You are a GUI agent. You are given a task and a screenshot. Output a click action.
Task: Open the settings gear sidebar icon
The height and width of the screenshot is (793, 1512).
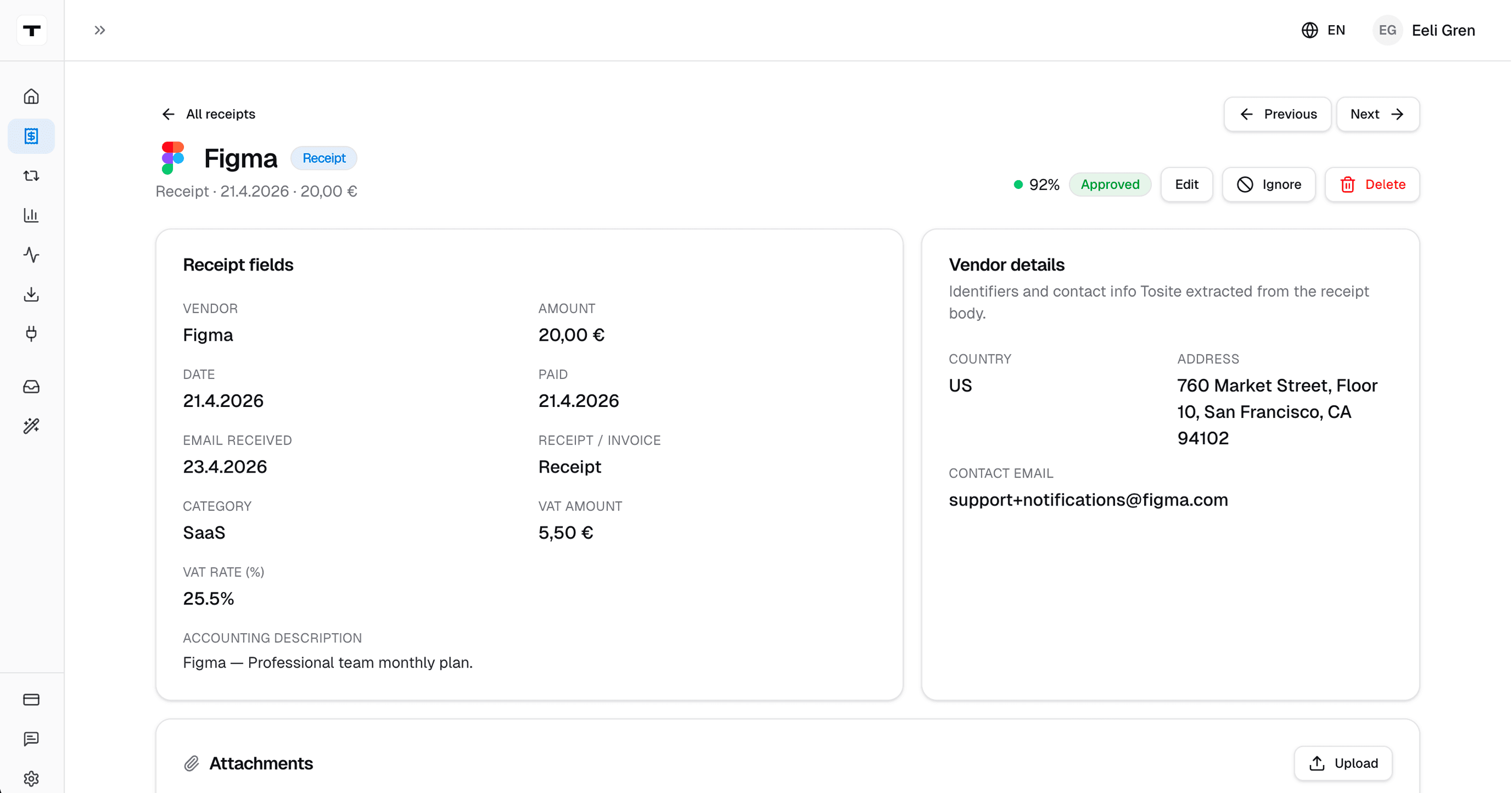click(x=31, y=779)
